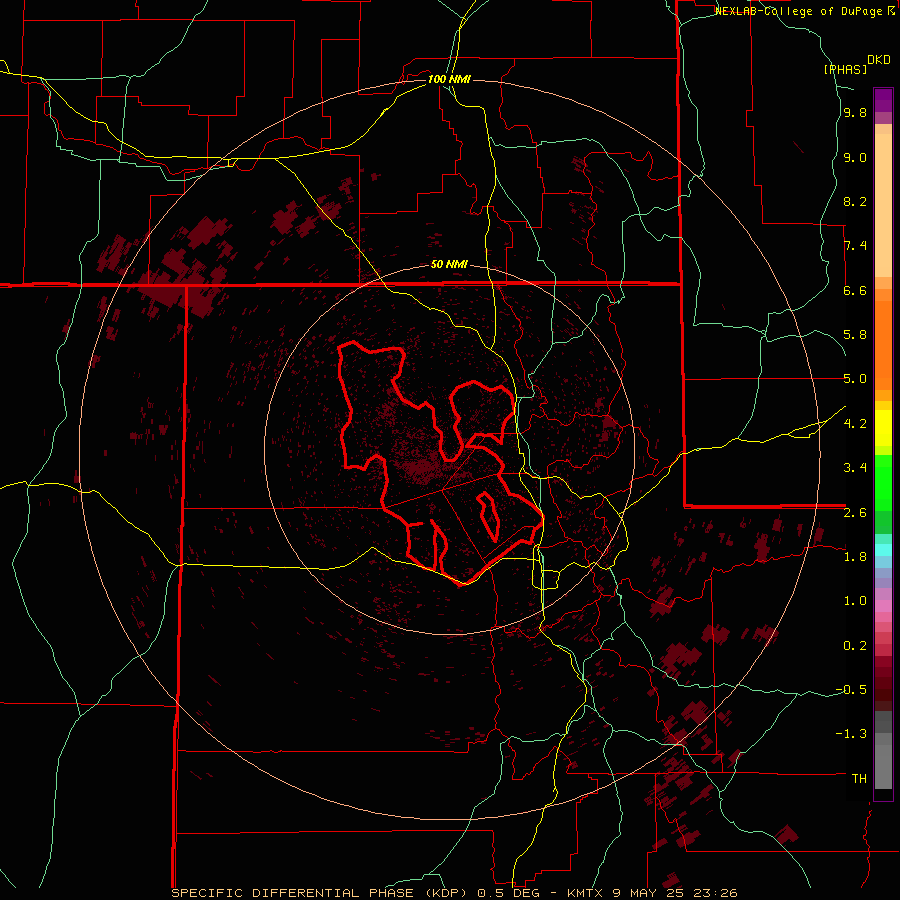Click the 1.8 value on the scale
900x900 pixels.
[855, 557]
